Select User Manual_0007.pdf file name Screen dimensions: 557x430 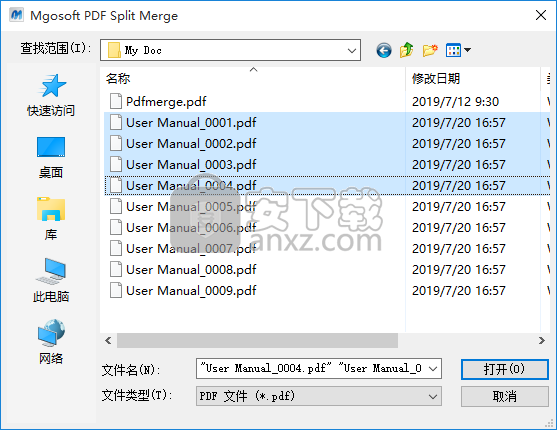(191, 248)
